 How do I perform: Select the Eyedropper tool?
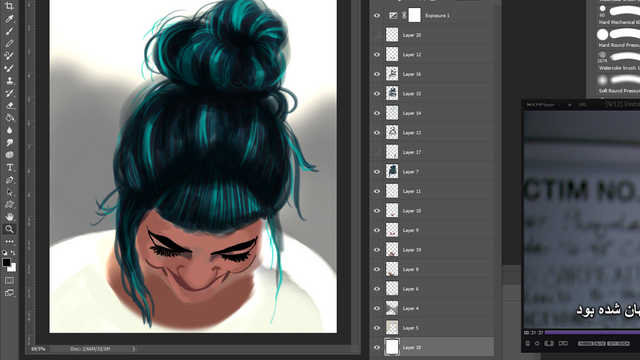[9, 19]
